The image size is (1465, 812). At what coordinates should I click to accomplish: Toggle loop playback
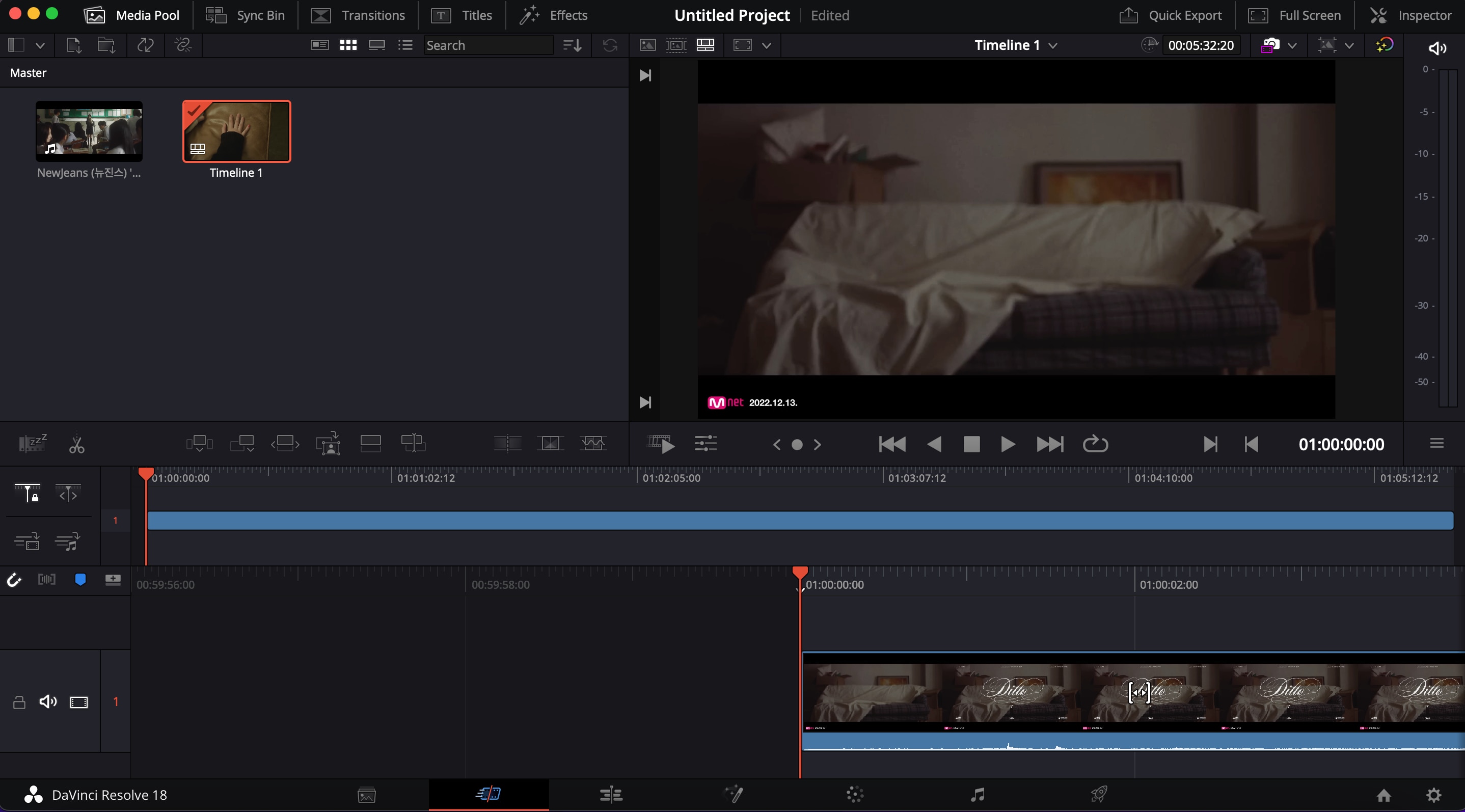pyautogui.click(x=1095, y=444)
